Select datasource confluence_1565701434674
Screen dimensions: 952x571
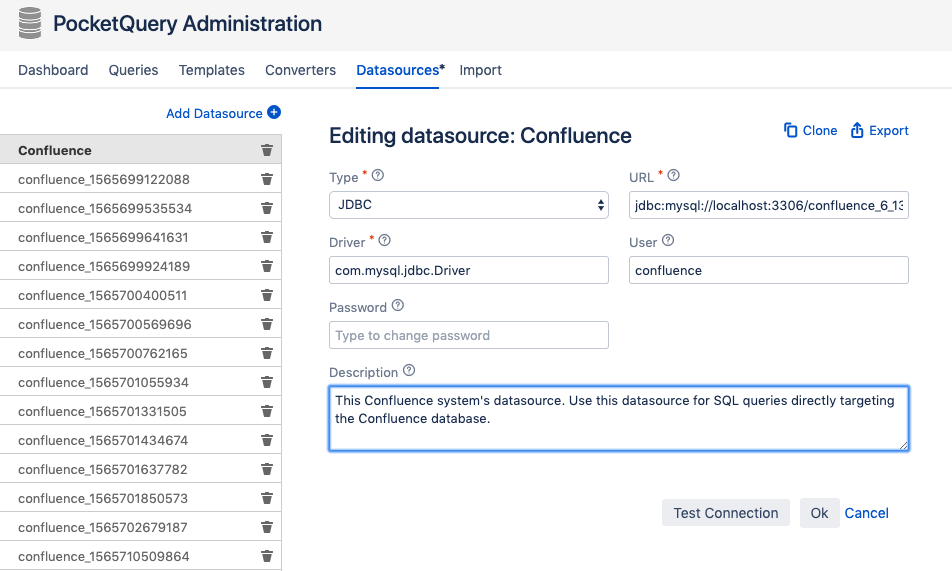(x=140, y=440)
